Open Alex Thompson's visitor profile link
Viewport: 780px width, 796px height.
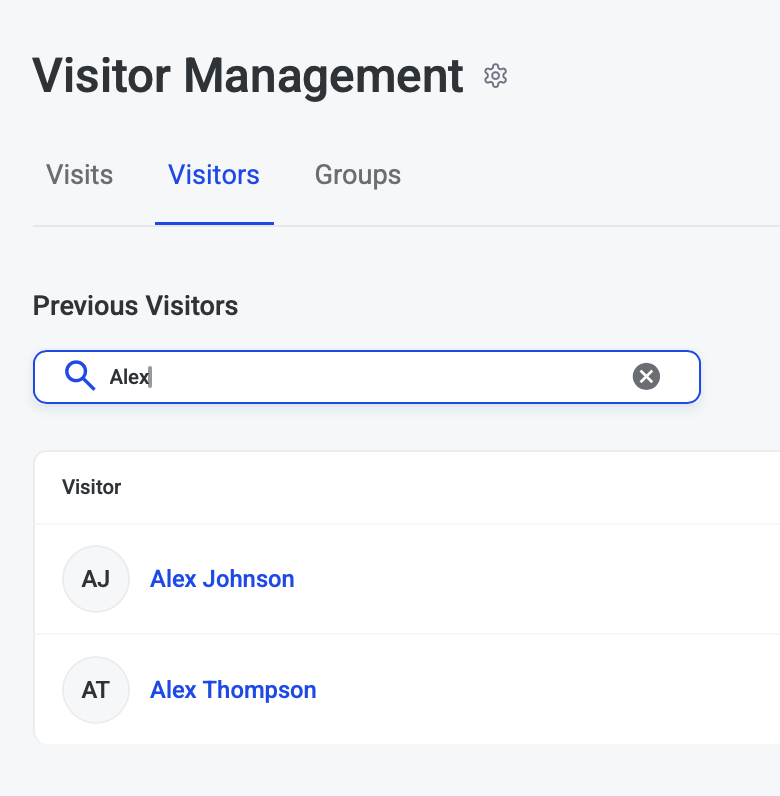pos(233,690)
